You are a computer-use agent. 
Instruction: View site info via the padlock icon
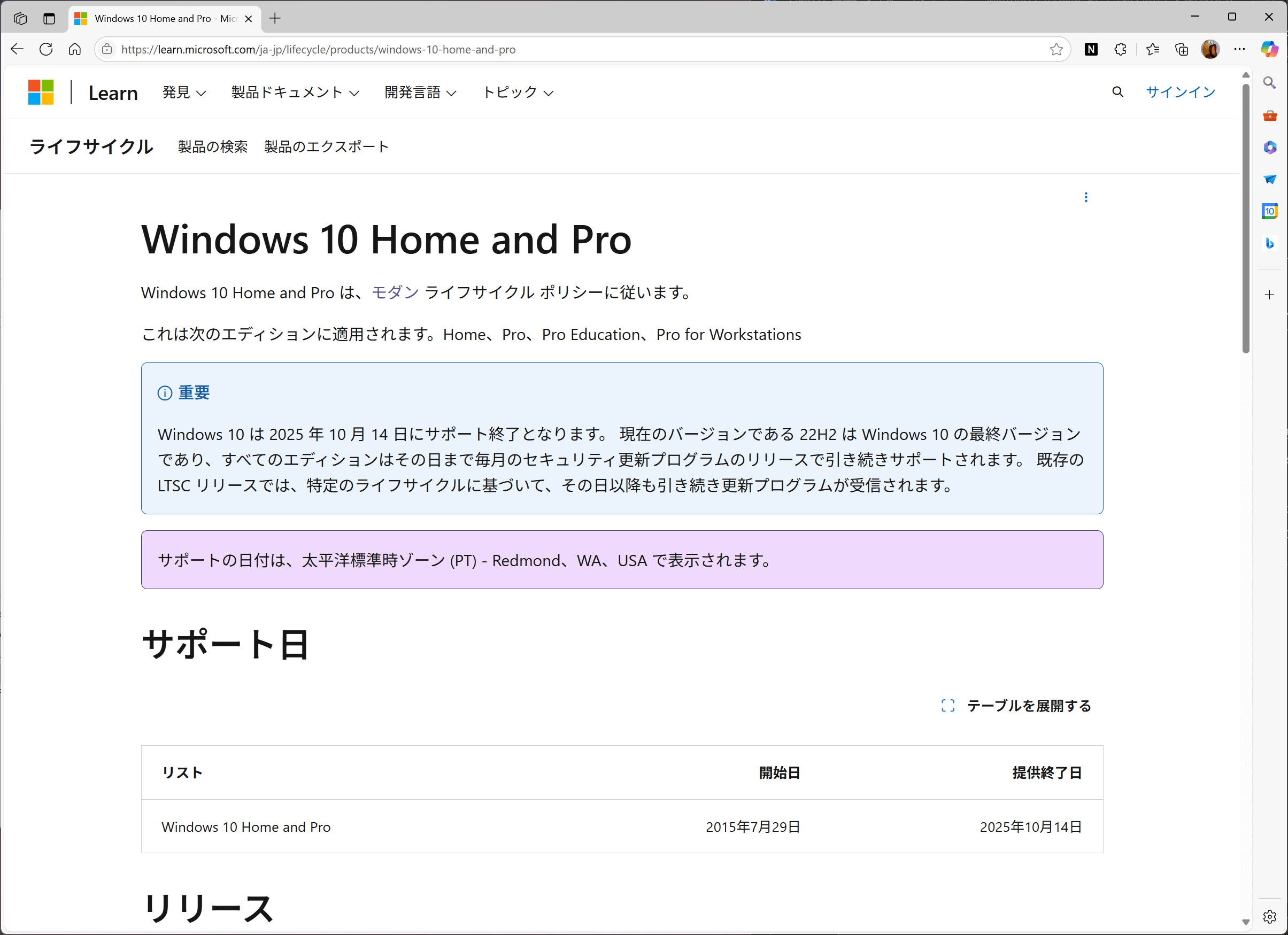107,49
